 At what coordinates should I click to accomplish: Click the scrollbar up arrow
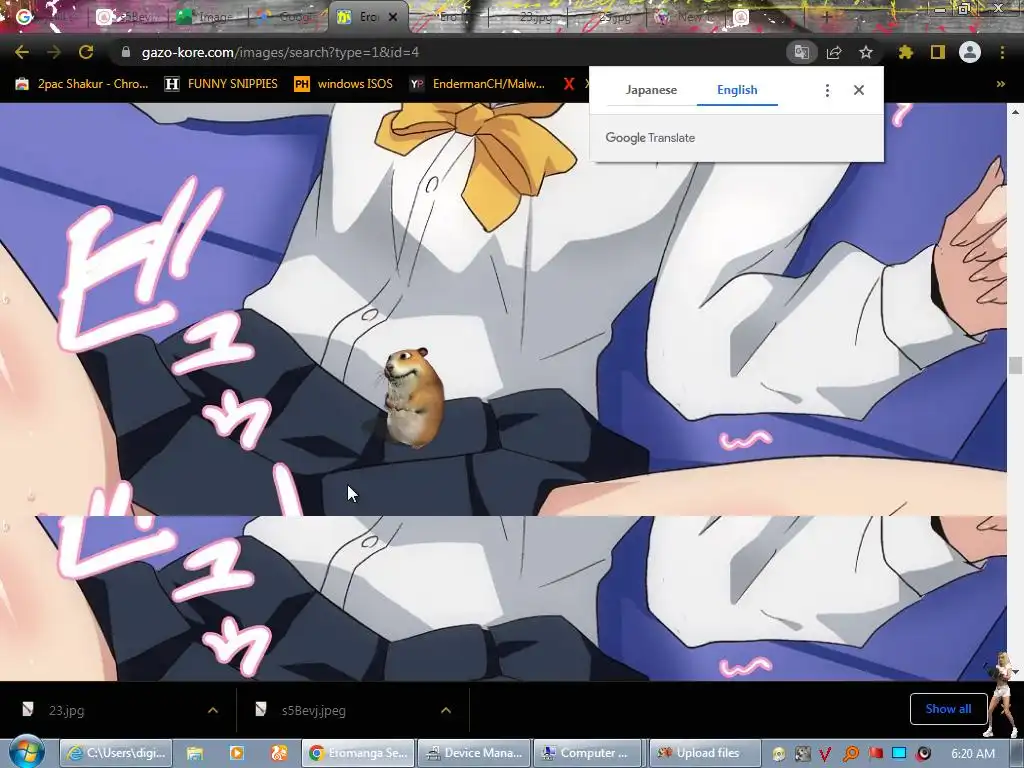tap(1015, 111)
